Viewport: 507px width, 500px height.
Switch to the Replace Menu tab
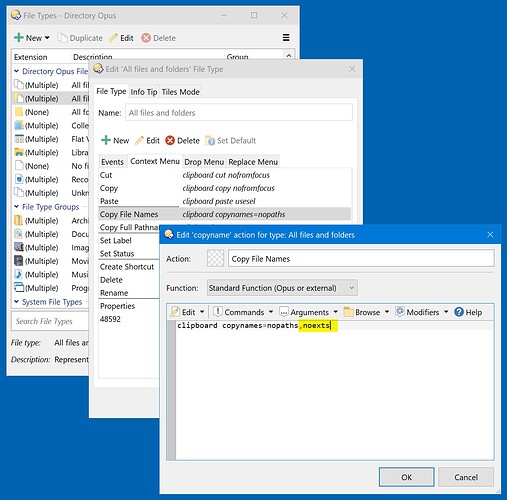tap(253, 162)
